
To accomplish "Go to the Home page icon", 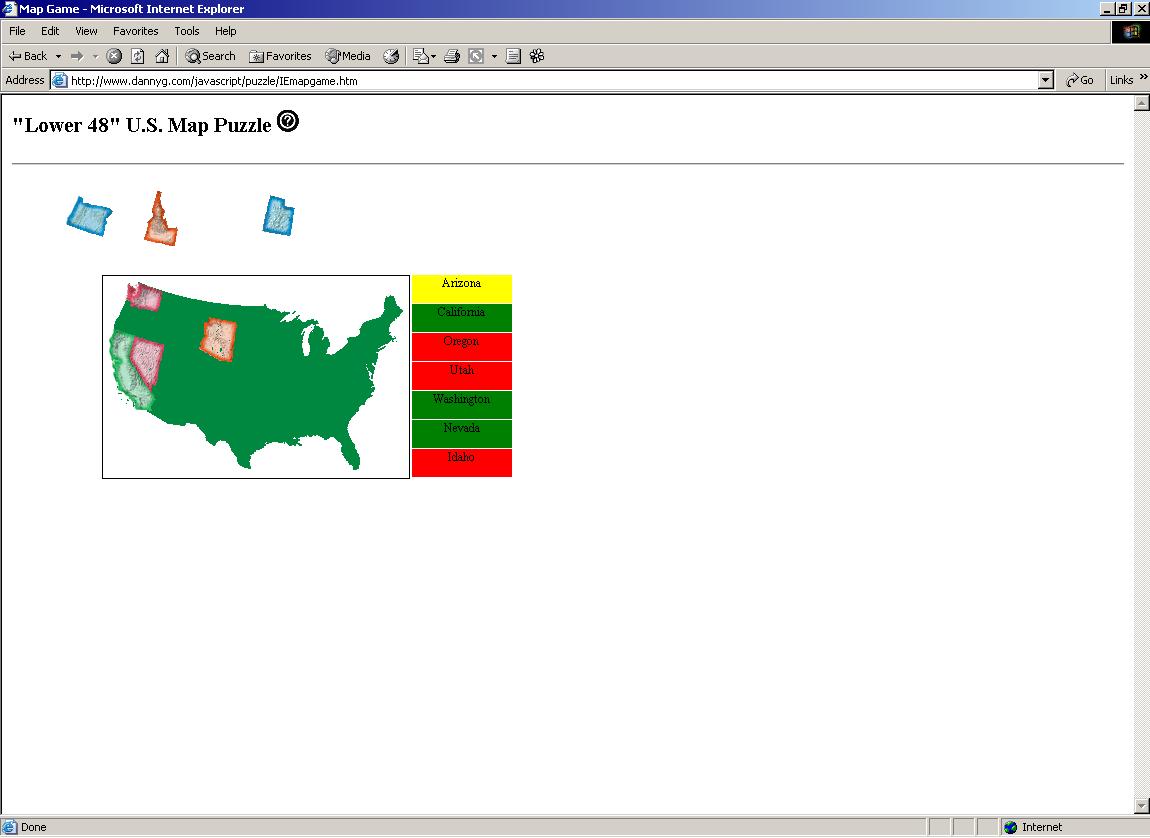I will (x=162, y=56).
